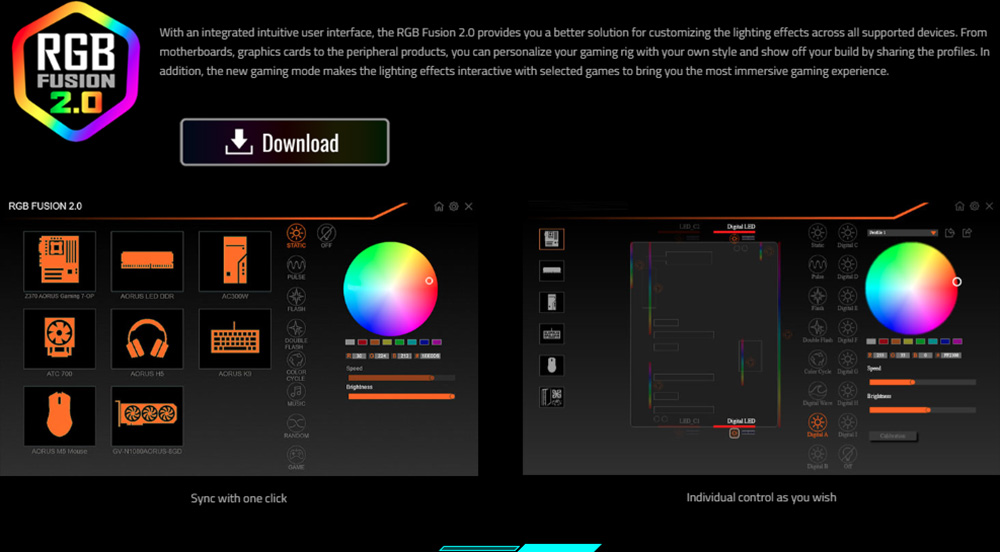The image size is (1000, 552).
Task: Select the Z370 AORUS Gaming motherboard device
Action: click(59, 261)
